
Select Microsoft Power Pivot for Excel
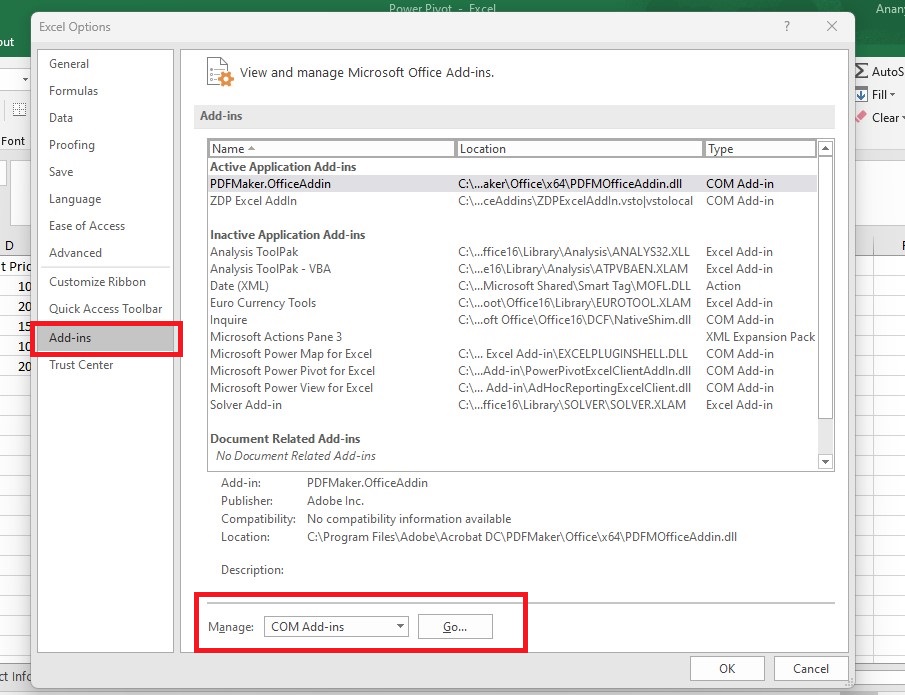point(513,371)
